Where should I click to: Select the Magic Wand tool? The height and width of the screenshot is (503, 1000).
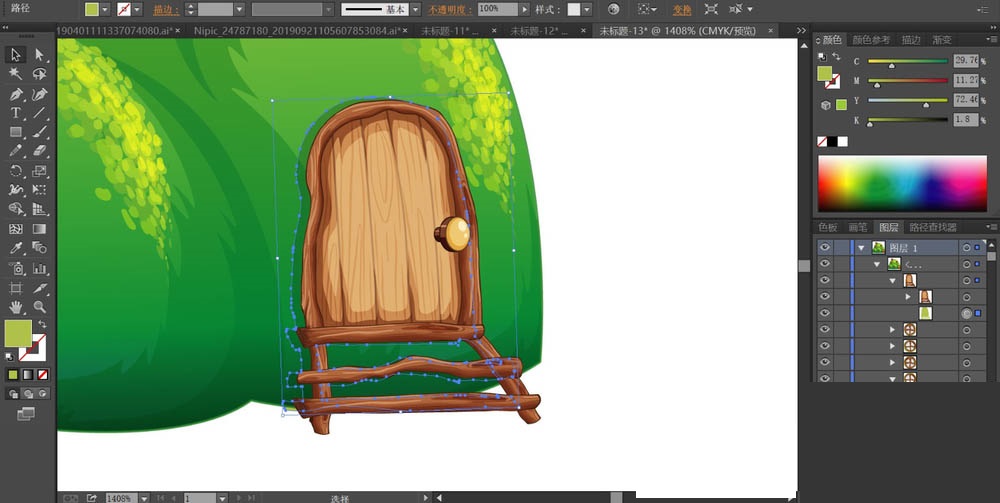15,74
